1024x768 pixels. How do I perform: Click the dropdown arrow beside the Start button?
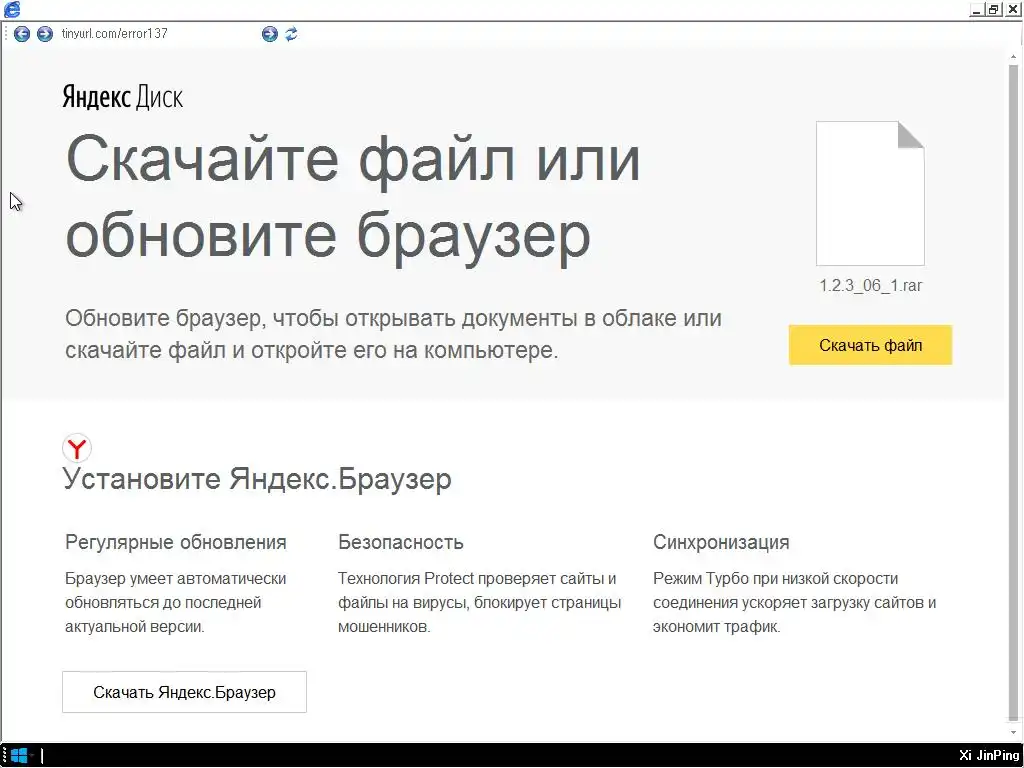point(31,756)
